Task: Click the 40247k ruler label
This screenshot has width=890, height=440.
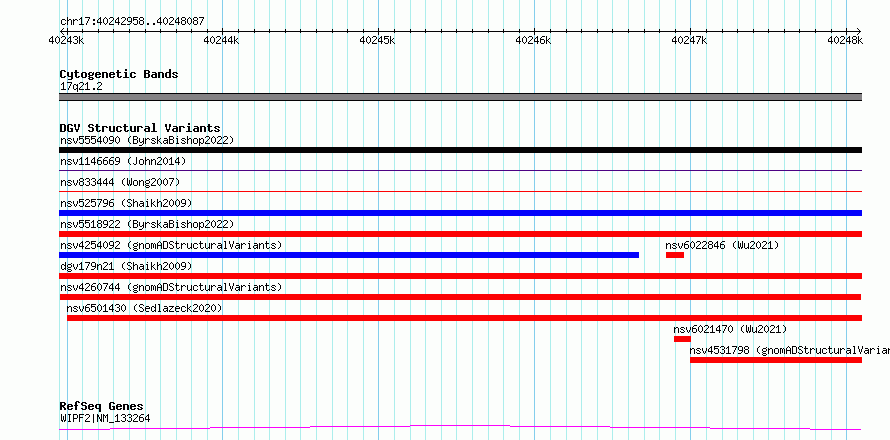Action: pos(690,40)
